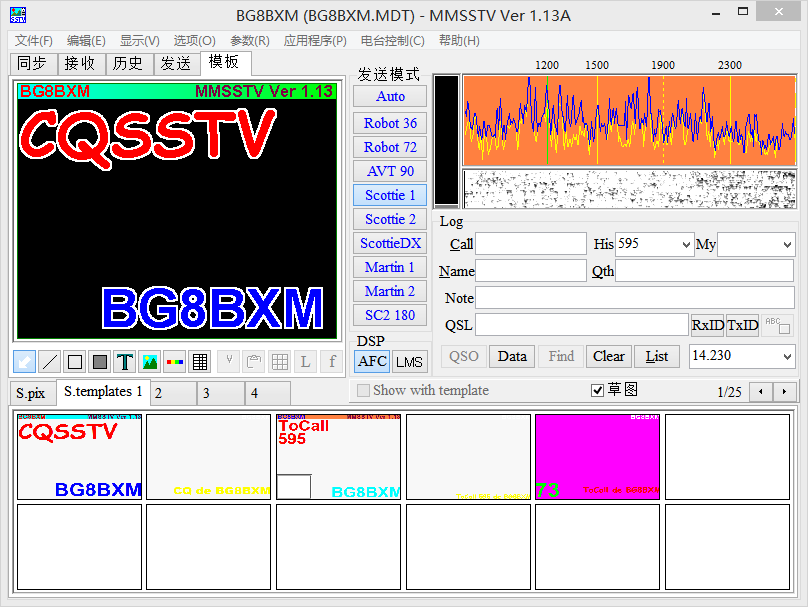Click the grayed V-shaped toolbar icon

click(228, 362)
